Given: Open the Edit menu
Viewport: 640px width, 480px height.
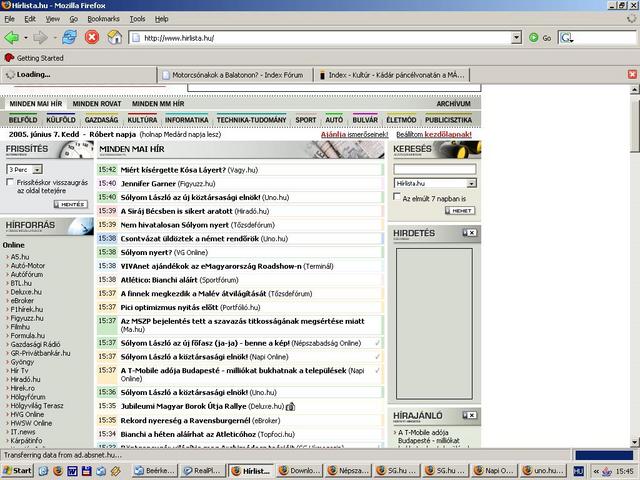Looking at the screenshot, I should (x=30, y=19).
